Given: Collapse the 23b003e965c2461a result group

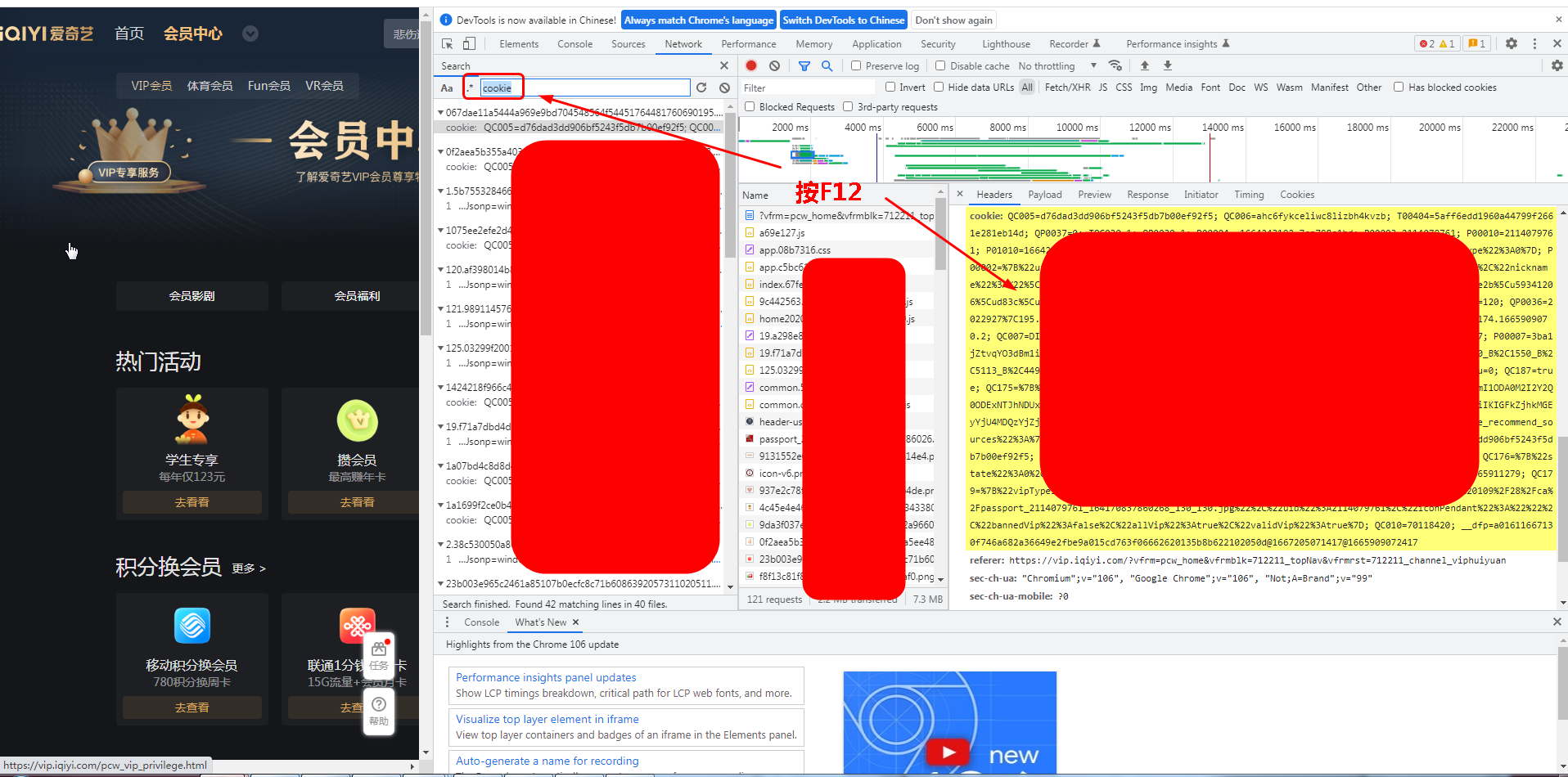Looking at the screenshot, I should 441,583.
